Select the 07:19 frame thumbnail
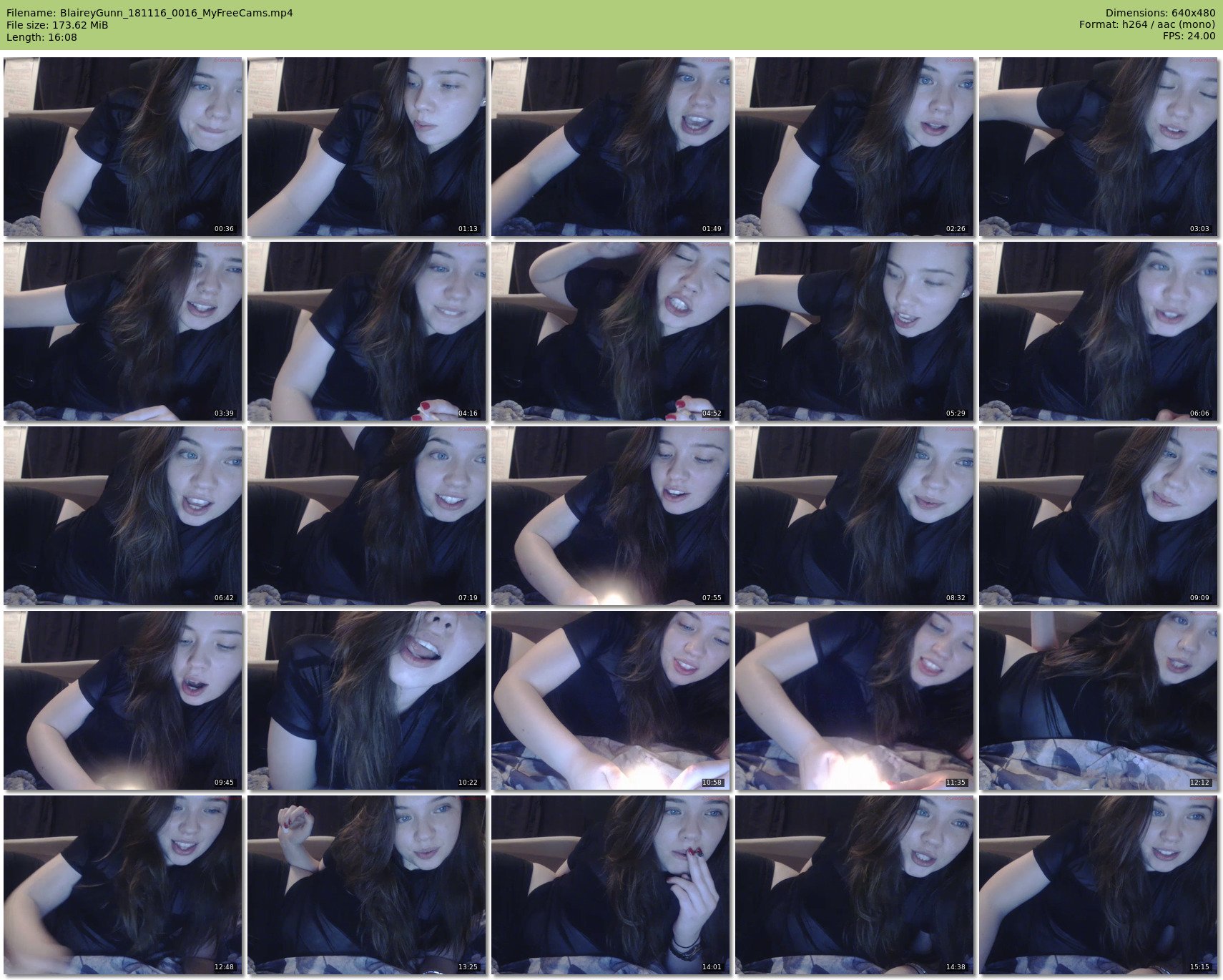 coord(367,516)
